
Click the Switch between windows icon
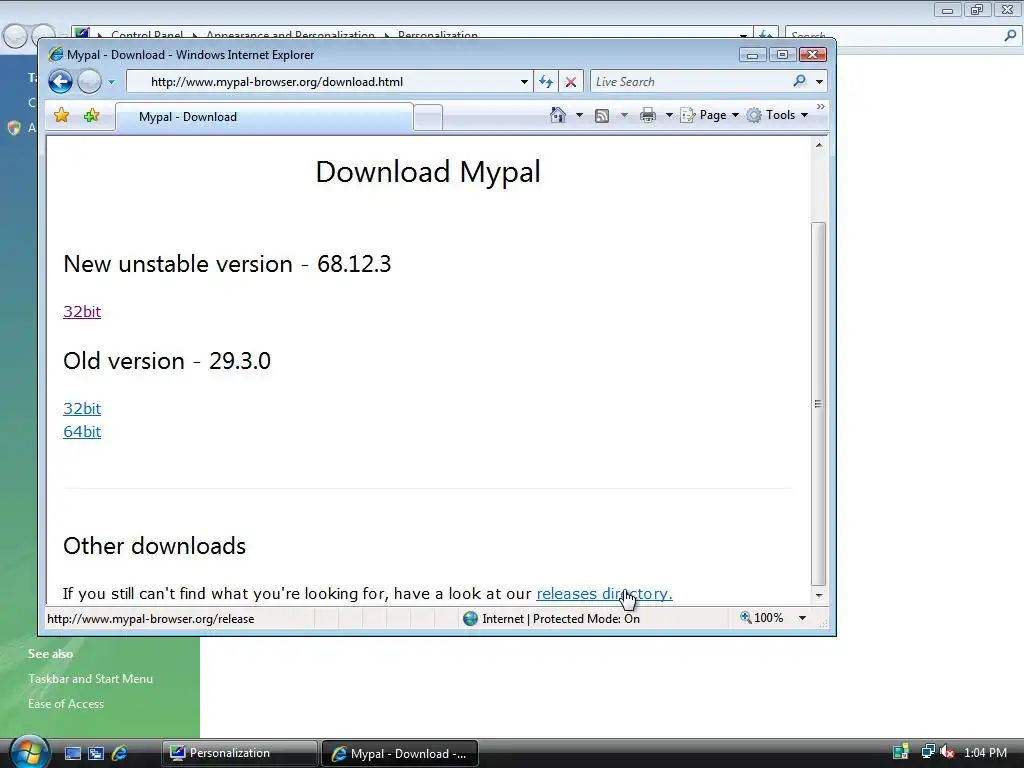tap(96, 754)
